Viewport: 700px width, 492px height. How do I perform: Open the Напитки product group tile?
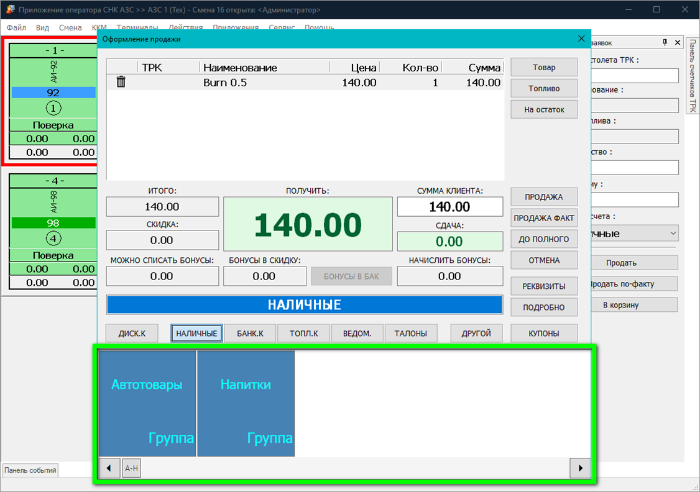coord(246,402)
